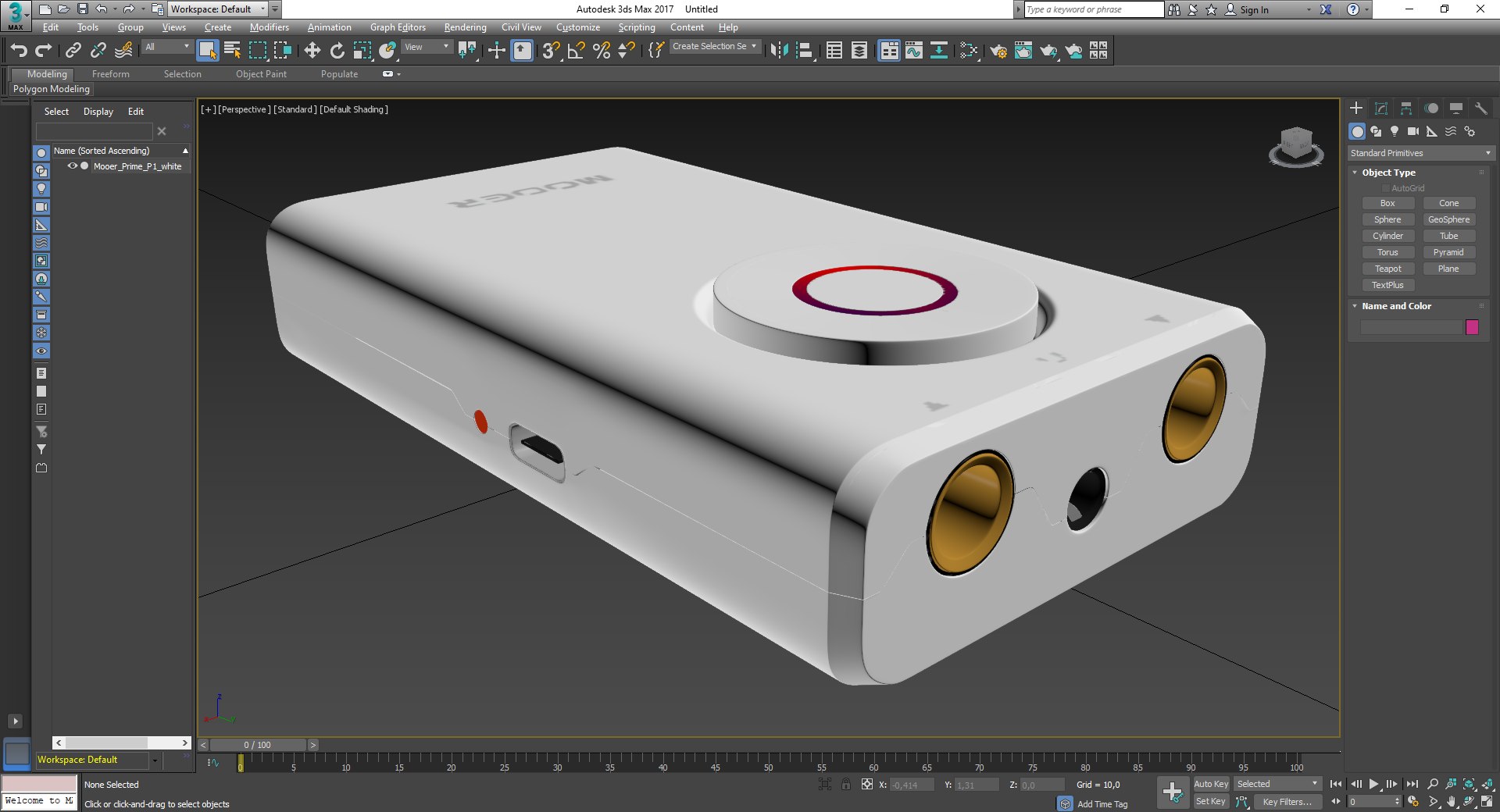Click the GeoSphere primitive button
Image resolution: width=1500 pixels, height=812 pixels.
point(1448,219)
